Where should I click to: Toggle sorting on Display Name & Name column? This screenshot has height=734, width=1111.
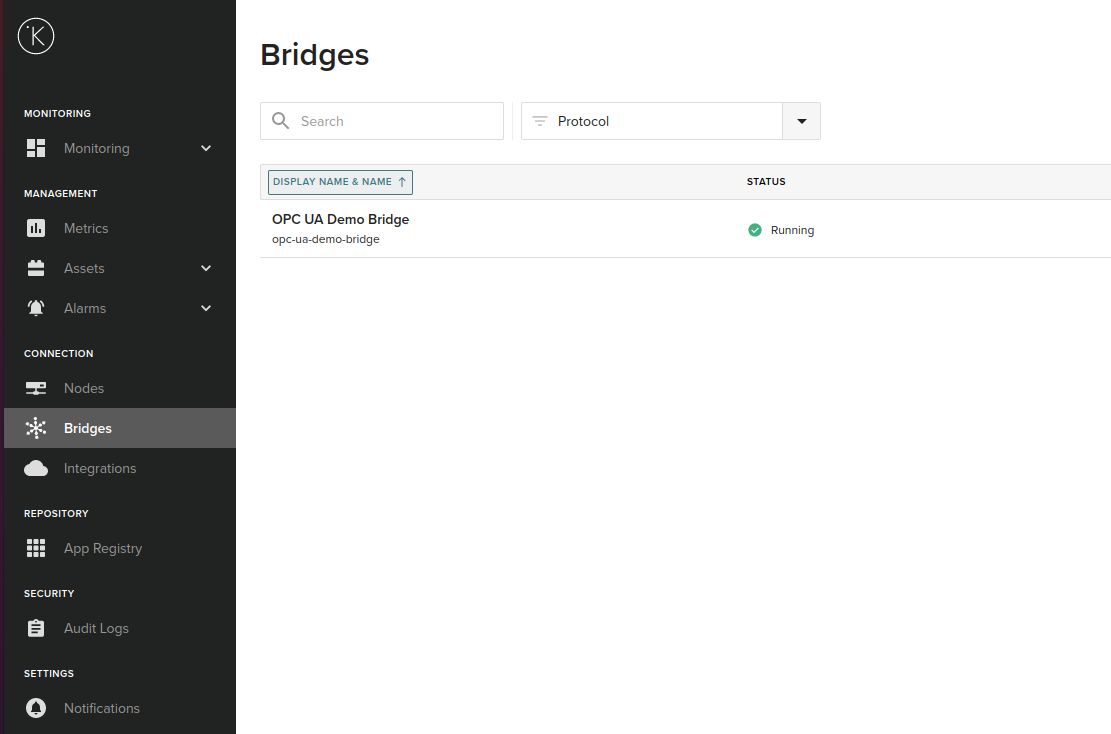tap(340, 182)
